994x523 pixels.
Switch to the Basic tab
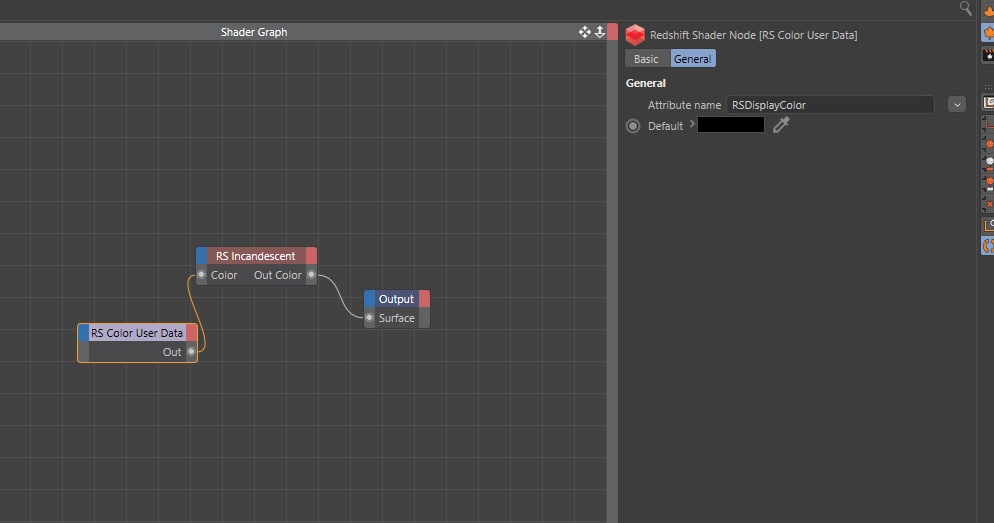(x=647, y=59)
